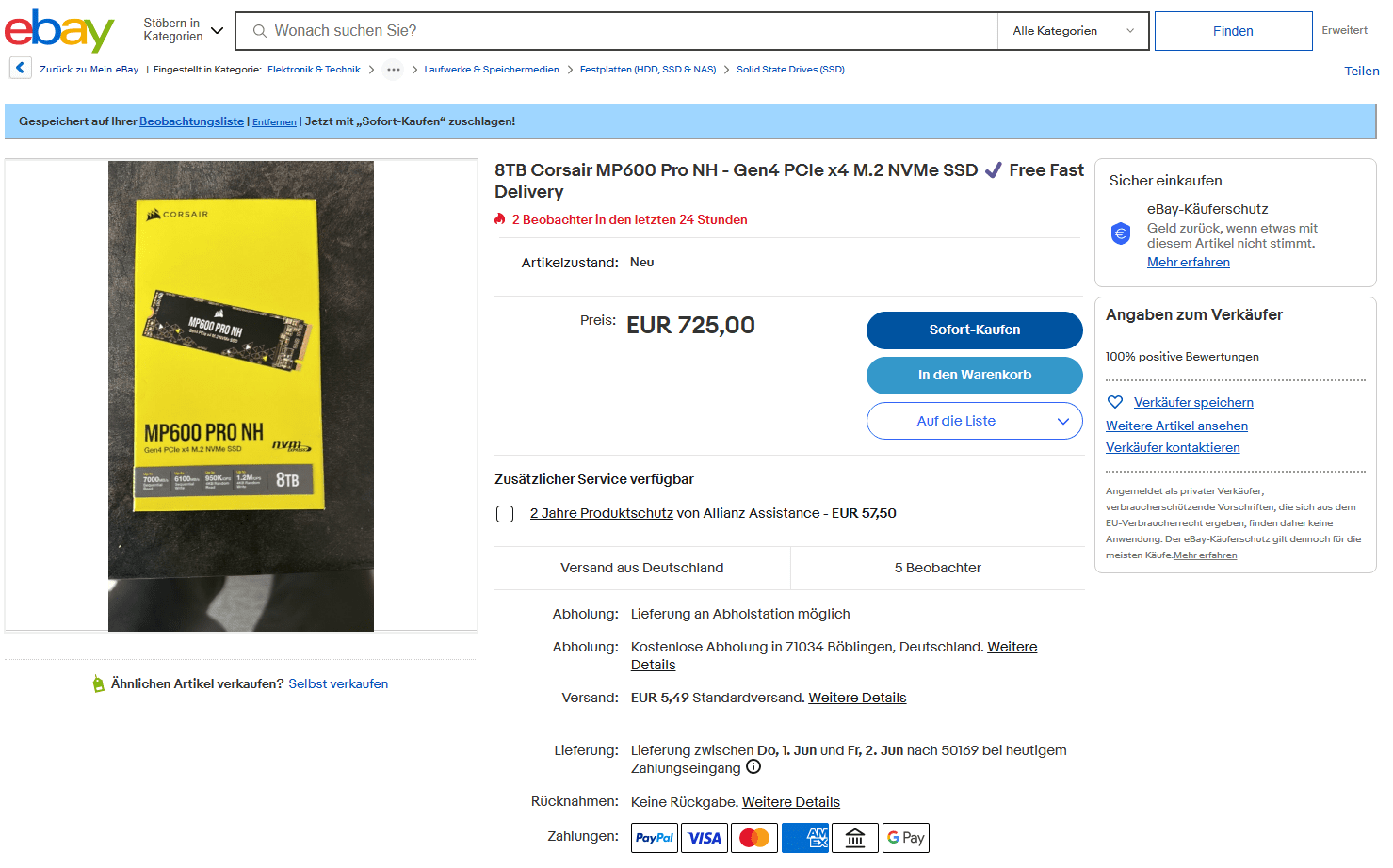Expand the Stöbern in Kategorien dropdown
Screen dimensions: 1393x868
tap(184, 30)
